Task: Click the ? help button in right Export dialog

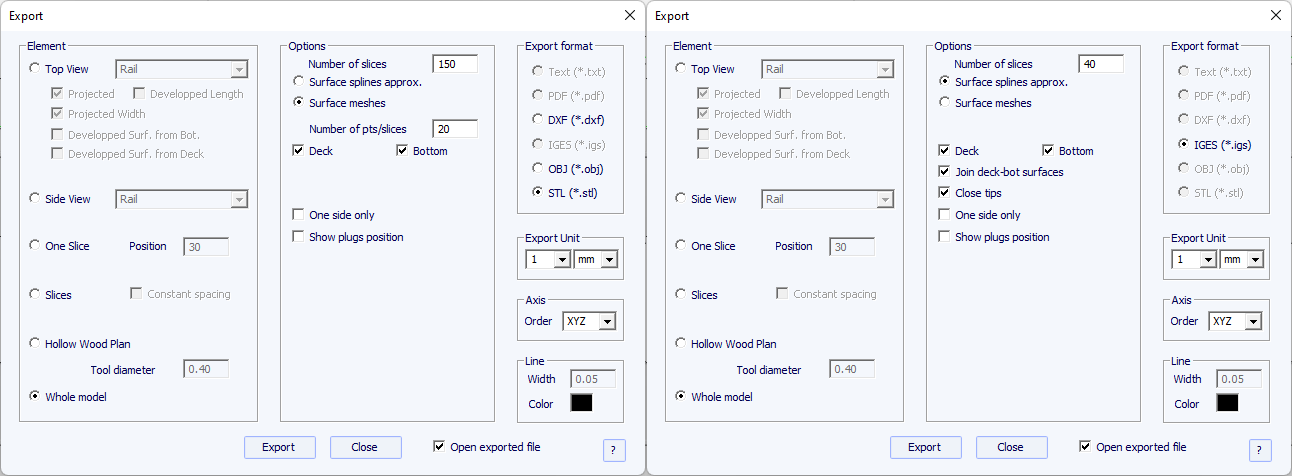Action: pos(1260,450)
